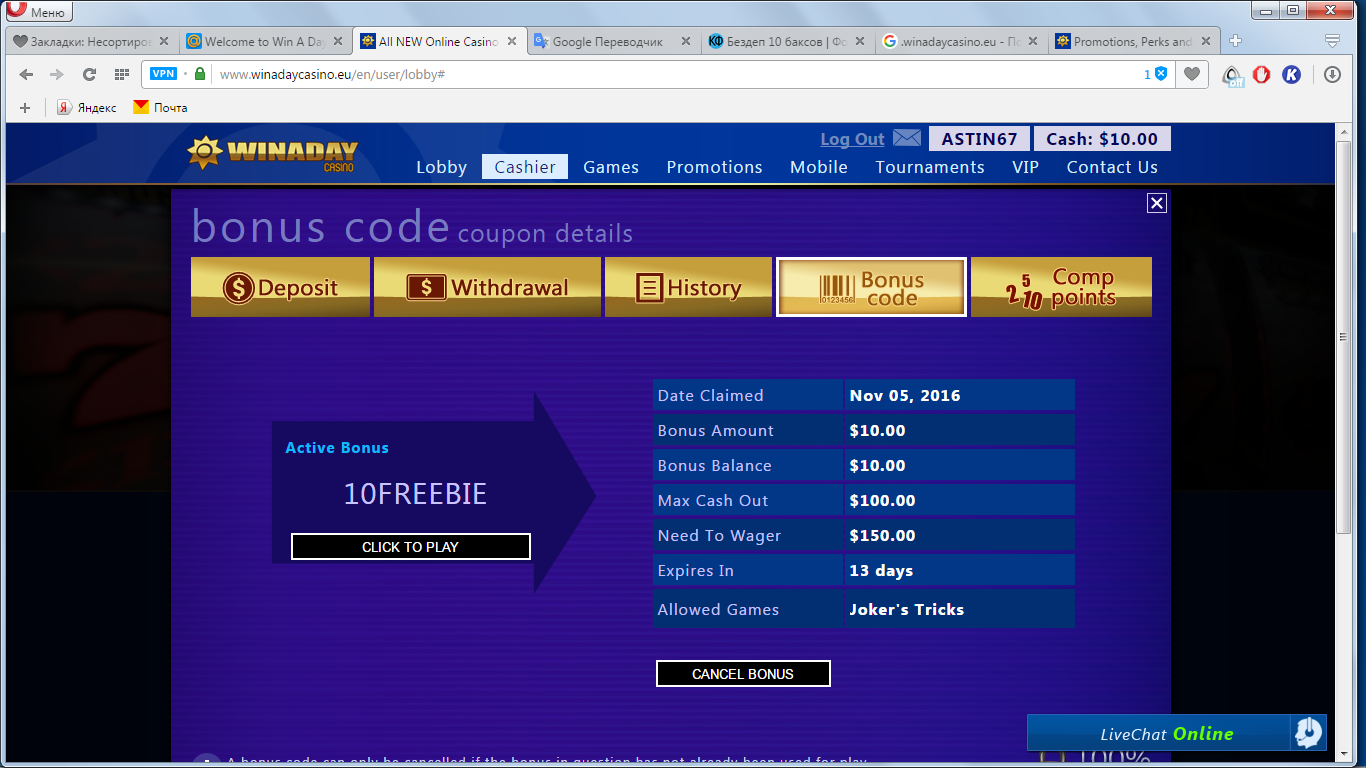1366x768 pixels.
Task: Click the LiveChat headset agent icon
Action: [1307, 733]
